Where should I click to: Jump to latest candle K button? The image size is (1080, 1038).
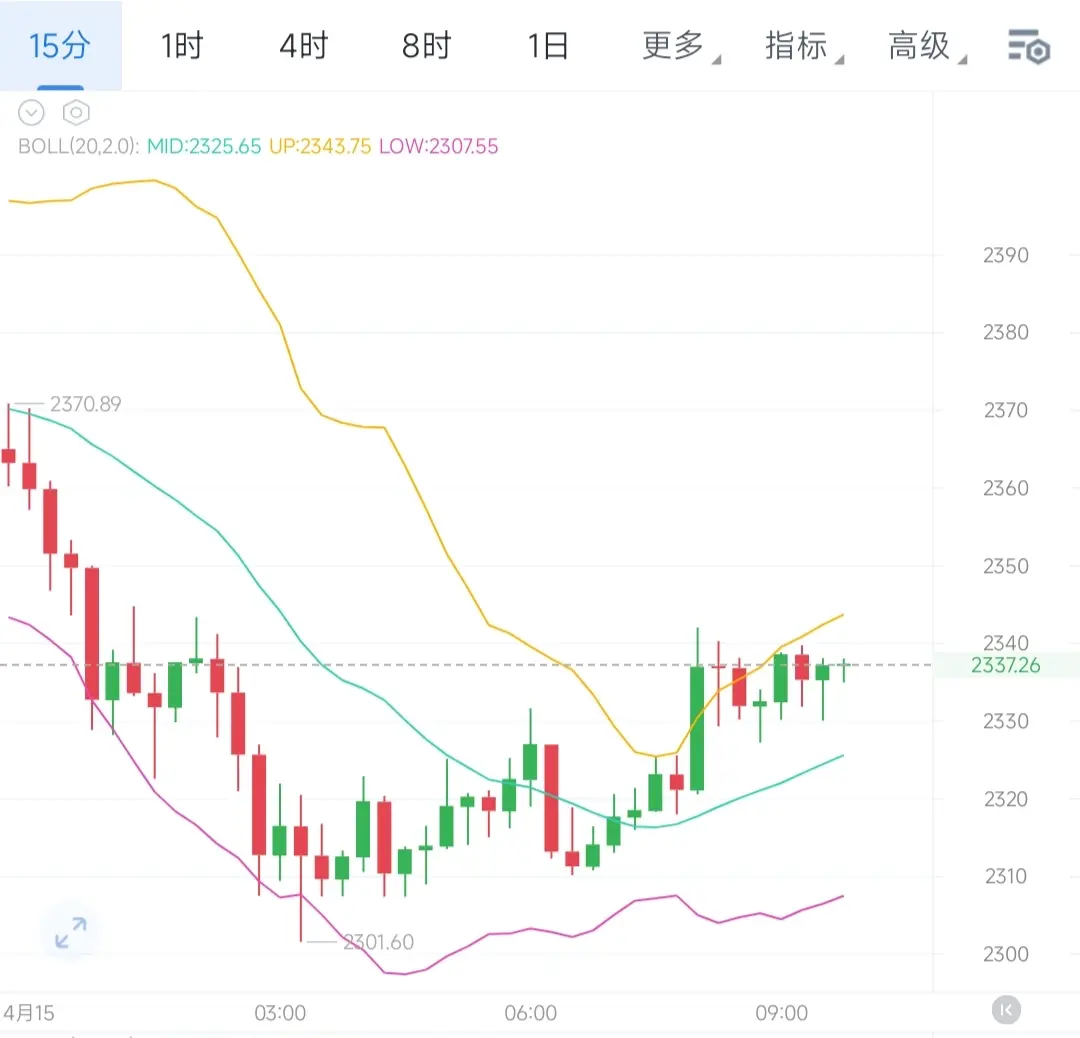[x=1006, y=1010]
